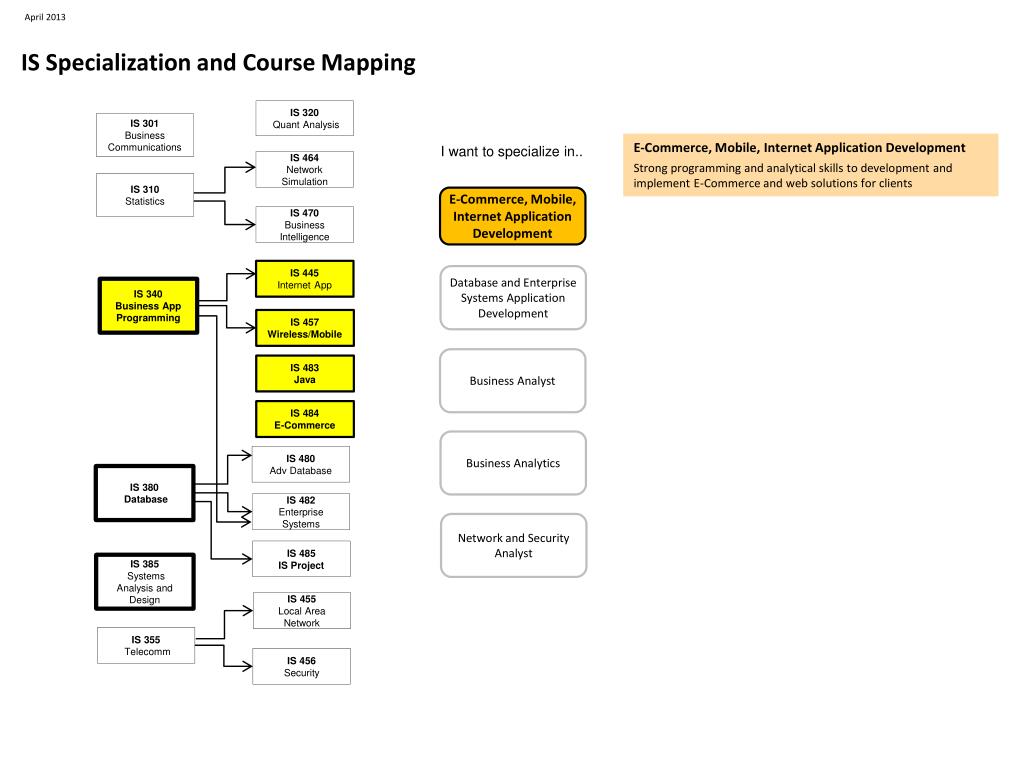1024x768 pixels.
Task: Select the IS 470 Business Intelligence box
Action: [304, 225]
